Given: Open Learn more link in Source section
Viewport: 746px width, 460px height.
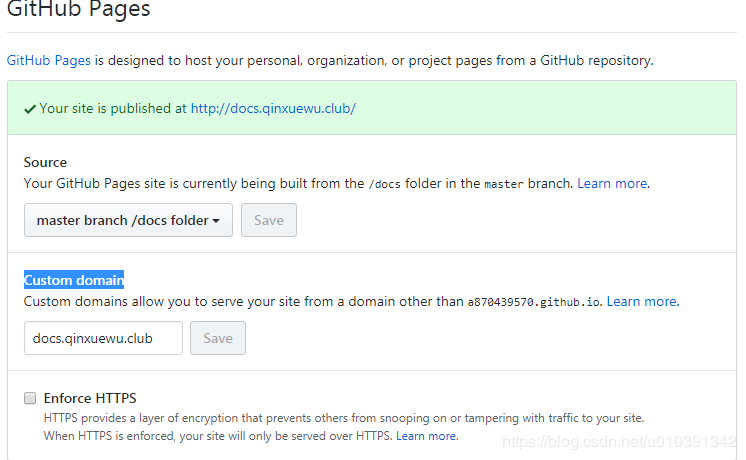Looking at the screenshot, I should (612, 183).
